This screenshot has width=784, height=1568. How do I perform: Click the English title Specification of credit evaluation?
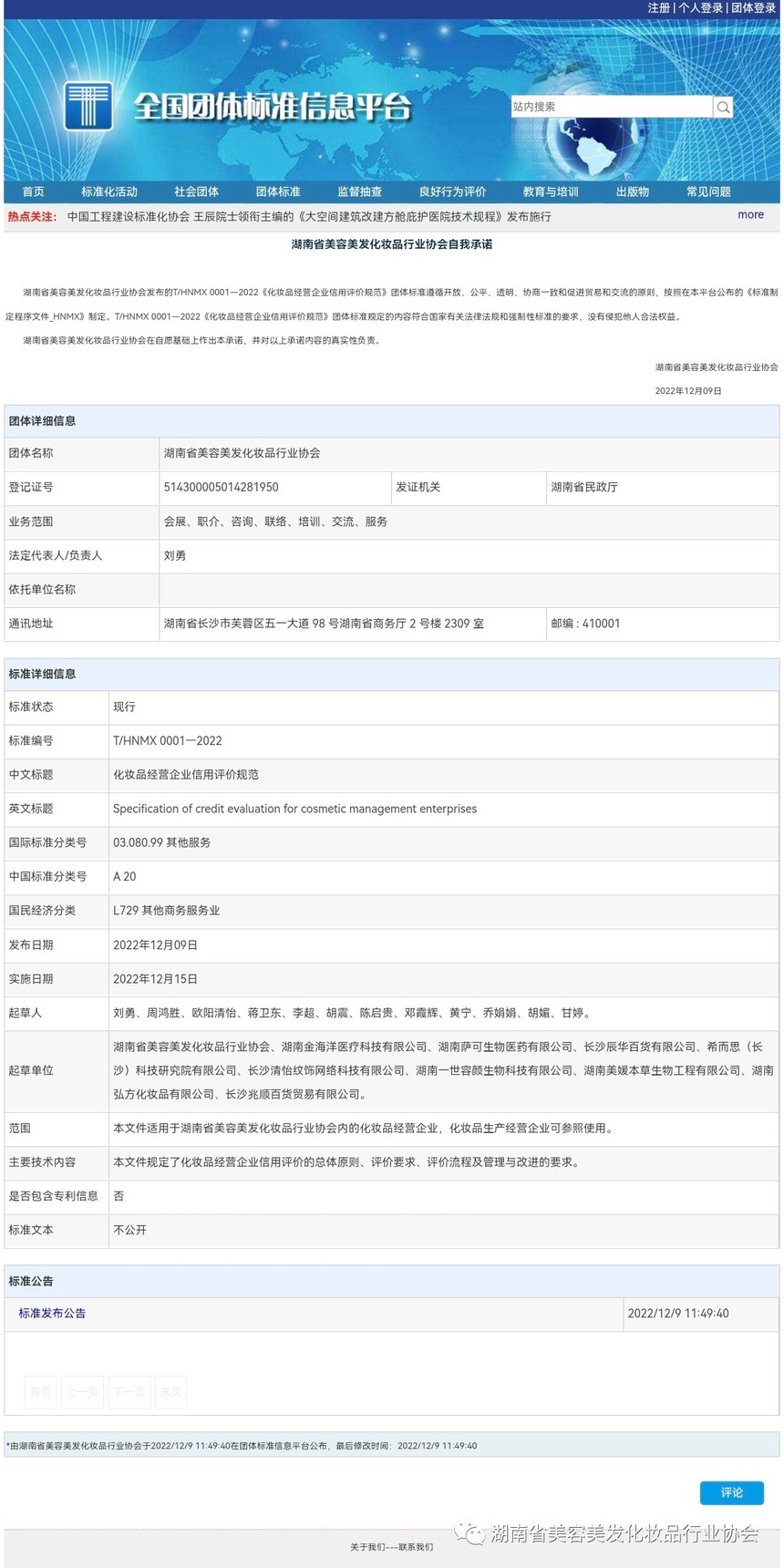294,810
